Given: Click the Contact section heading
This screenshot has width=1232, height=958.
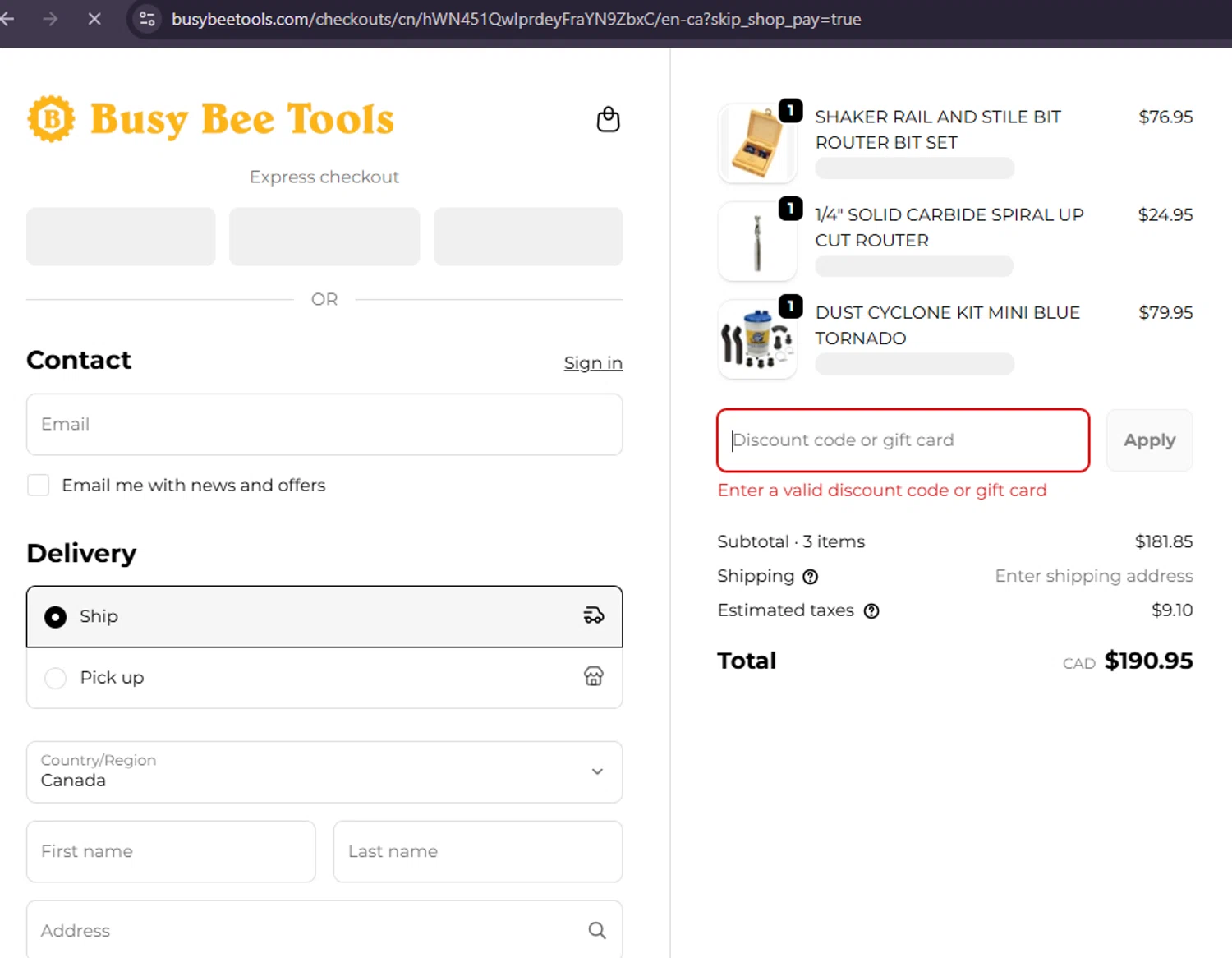Looking at the screenshot, I should (x=79, y=360).
